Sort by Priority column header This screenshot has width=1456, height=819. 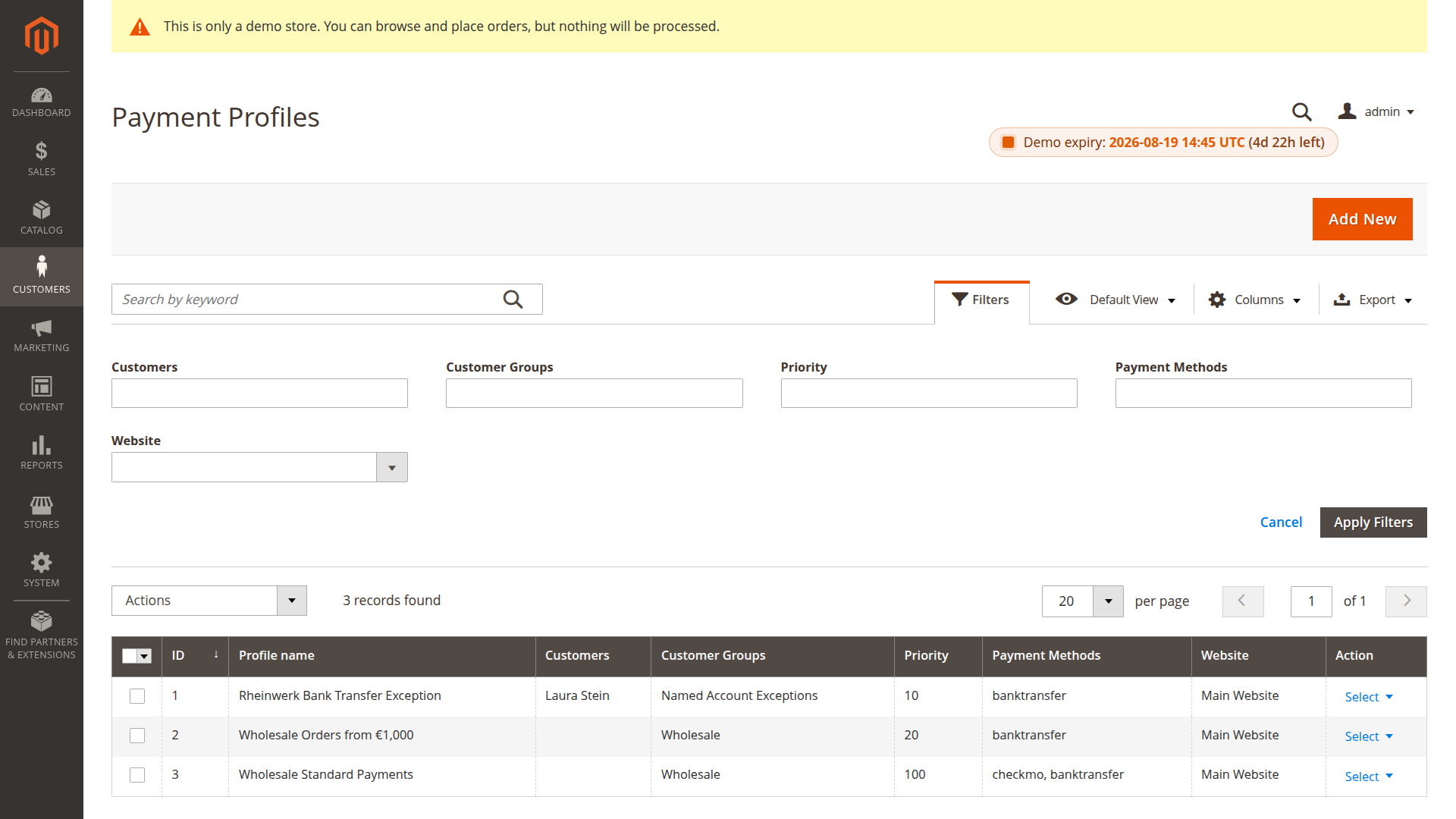tap(938, 656)
